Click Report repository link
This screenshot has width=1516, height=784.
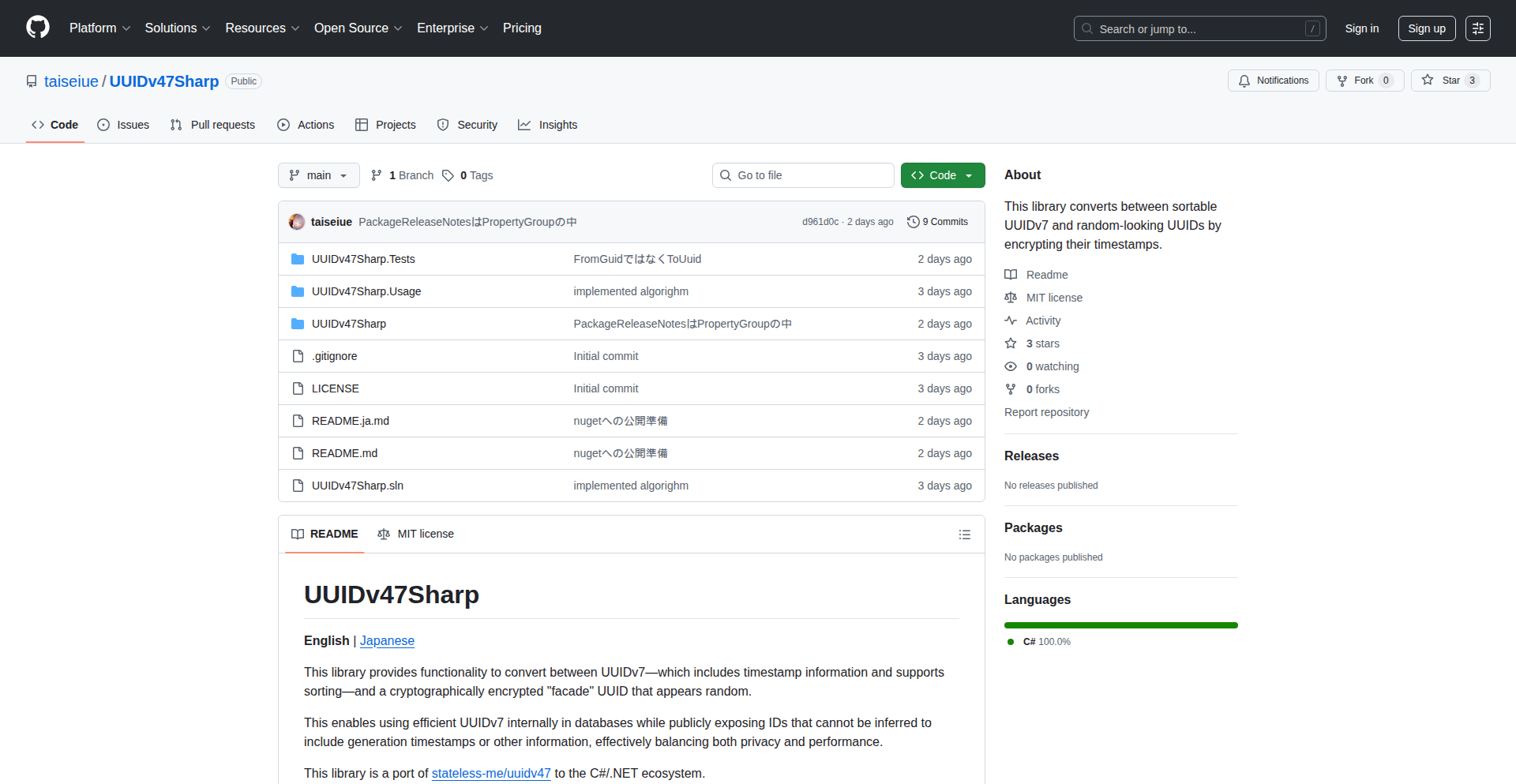[x=1046, y=412]
